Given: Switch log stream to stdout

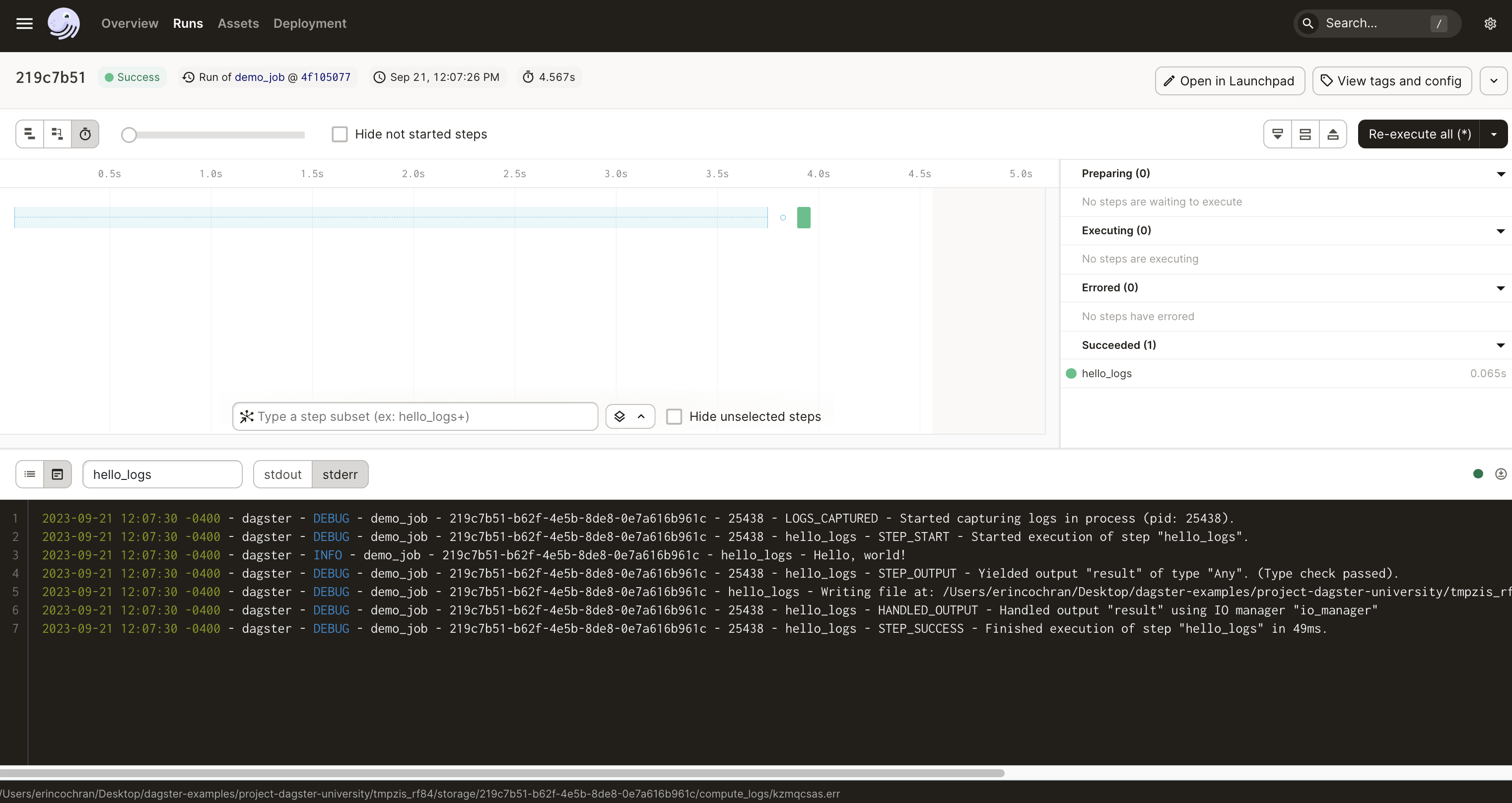Looking at the screenshot, I should click(282, 473).
